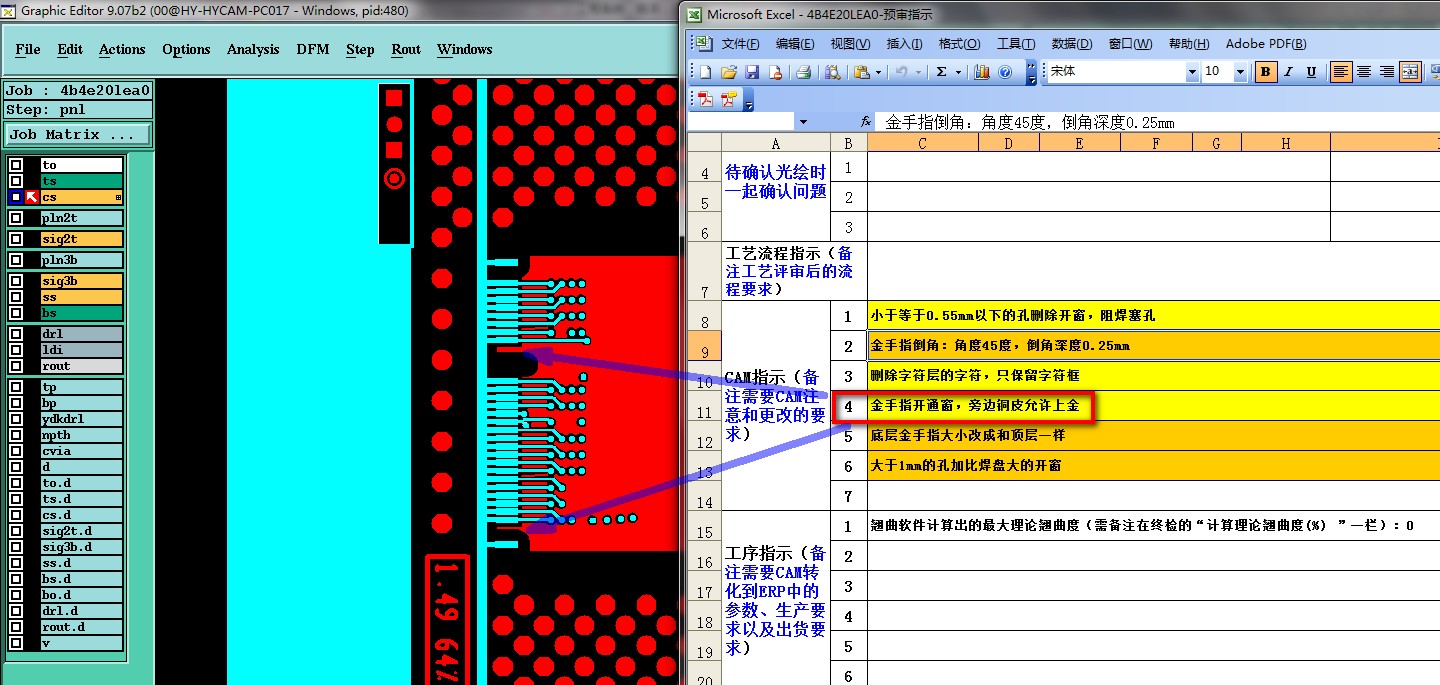The height and width of the screenshot is (685, 1440).
Task: Open Name Box dropdown arrow
Action: [x=803, y=122]
